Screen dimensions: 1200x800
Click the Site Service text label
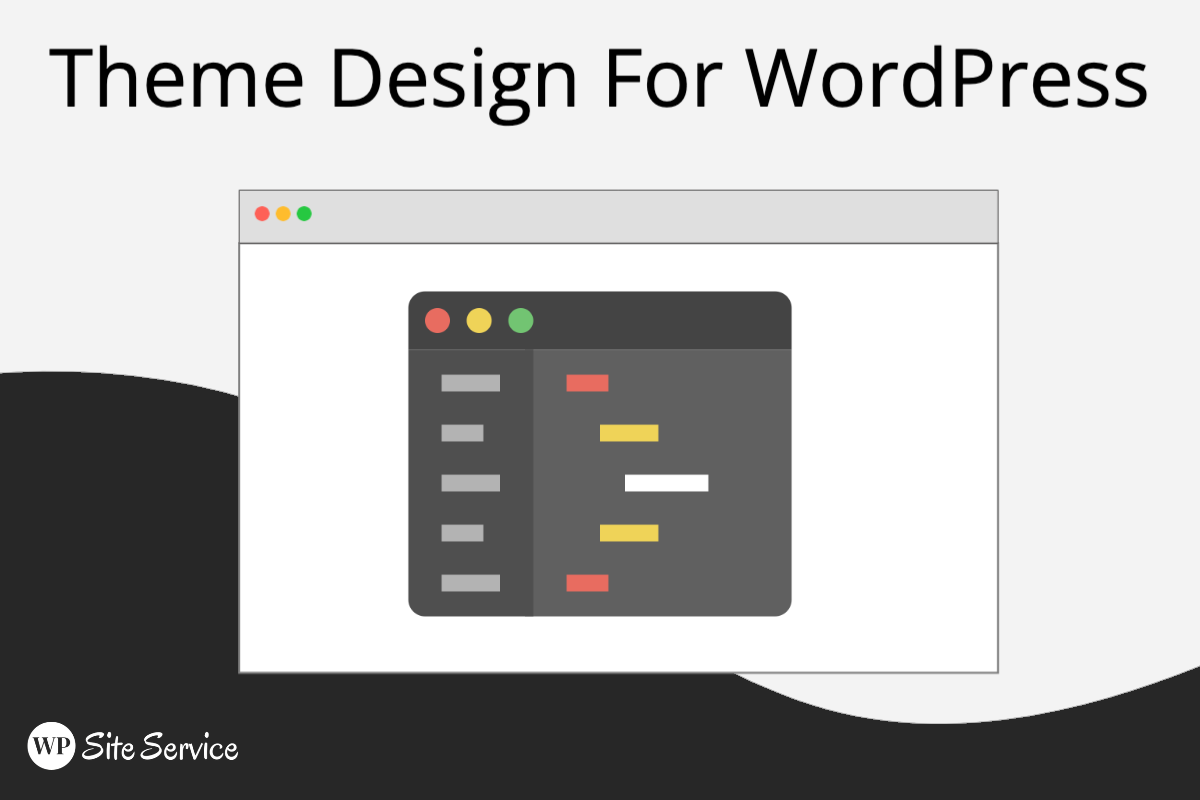(160, 747)
